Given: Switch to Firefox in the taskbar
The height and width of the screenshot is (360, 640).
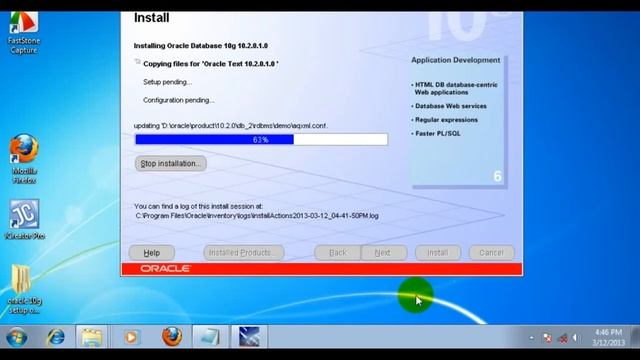Looking at the screenshot, I should coord(172,337).
